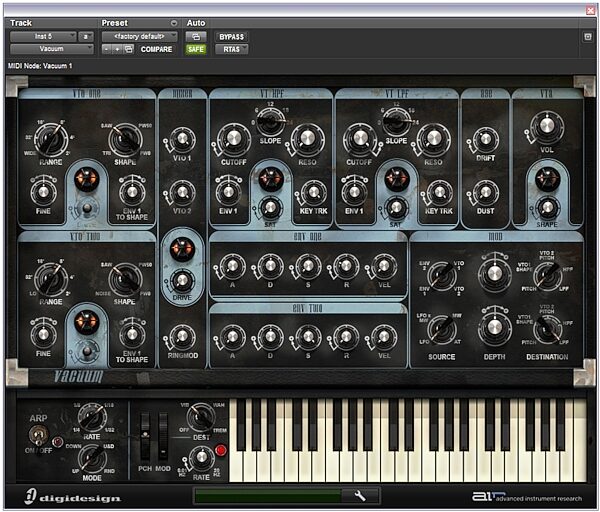
Task: Click the HPF SAT knob
Action: (x=270, y=207)
